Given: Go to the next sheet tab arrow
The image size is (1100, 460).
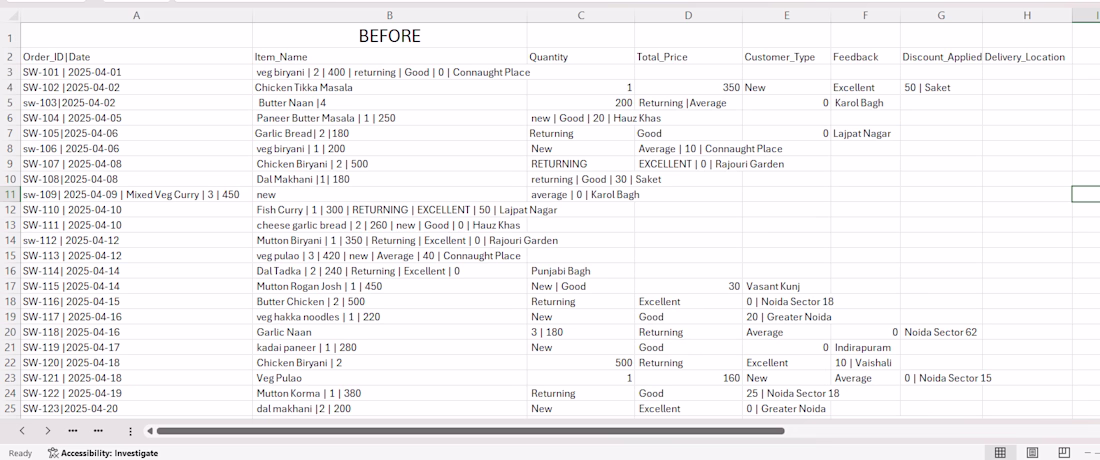Looking at the screenshot, I should pos(48,431).
